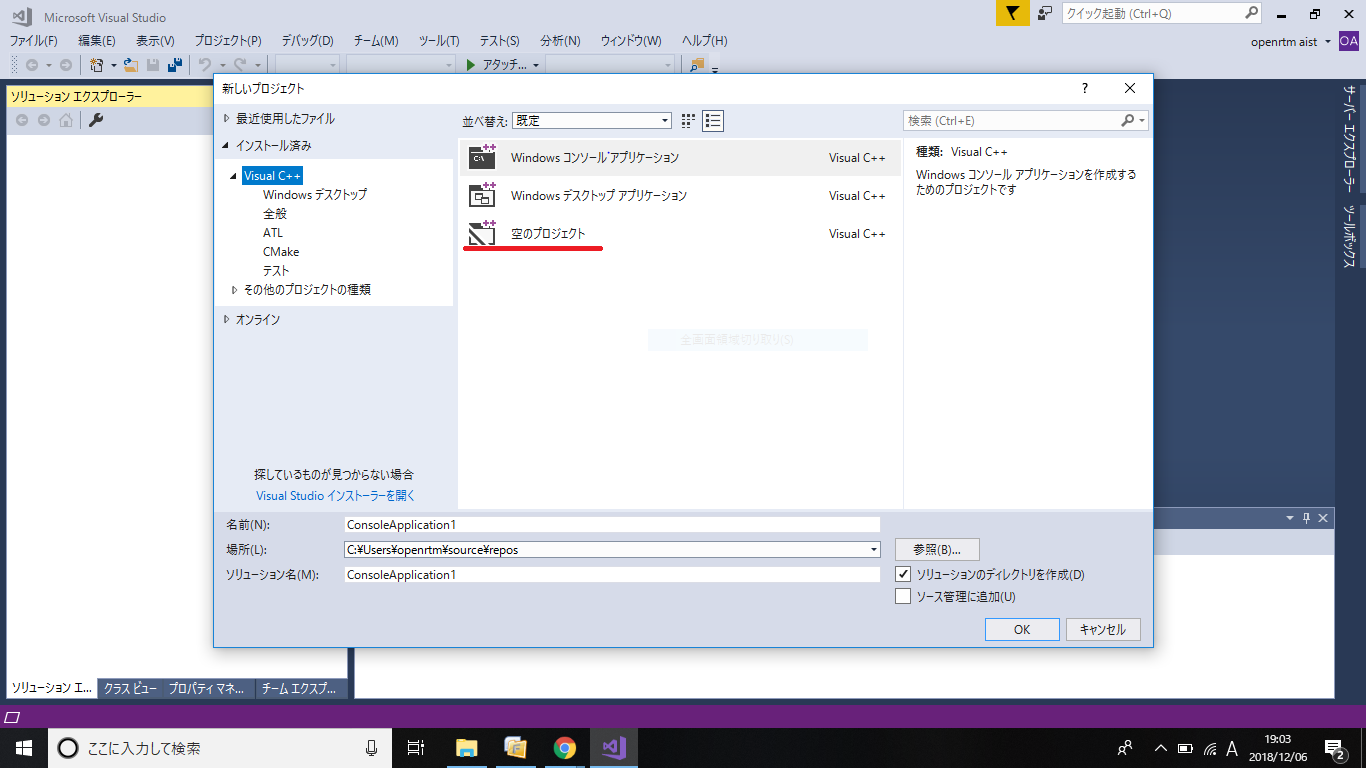This screenshot has width=1366, height=768.
Task: Open File Explorer from the taskbar
Action: click(x=466, y=748)
